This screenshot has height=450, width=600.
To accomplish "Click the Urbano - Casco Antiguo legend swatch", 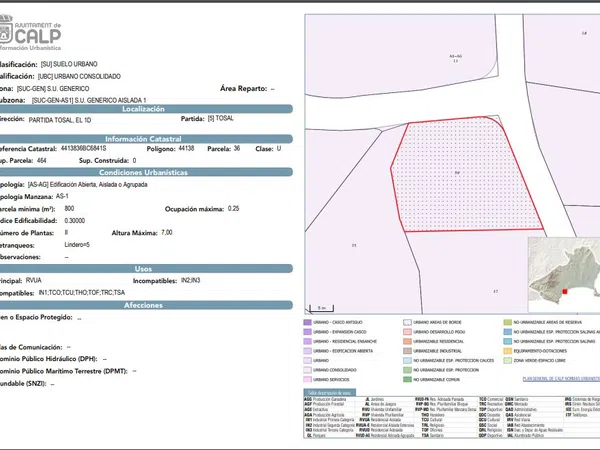I will [x=308, y=324].
